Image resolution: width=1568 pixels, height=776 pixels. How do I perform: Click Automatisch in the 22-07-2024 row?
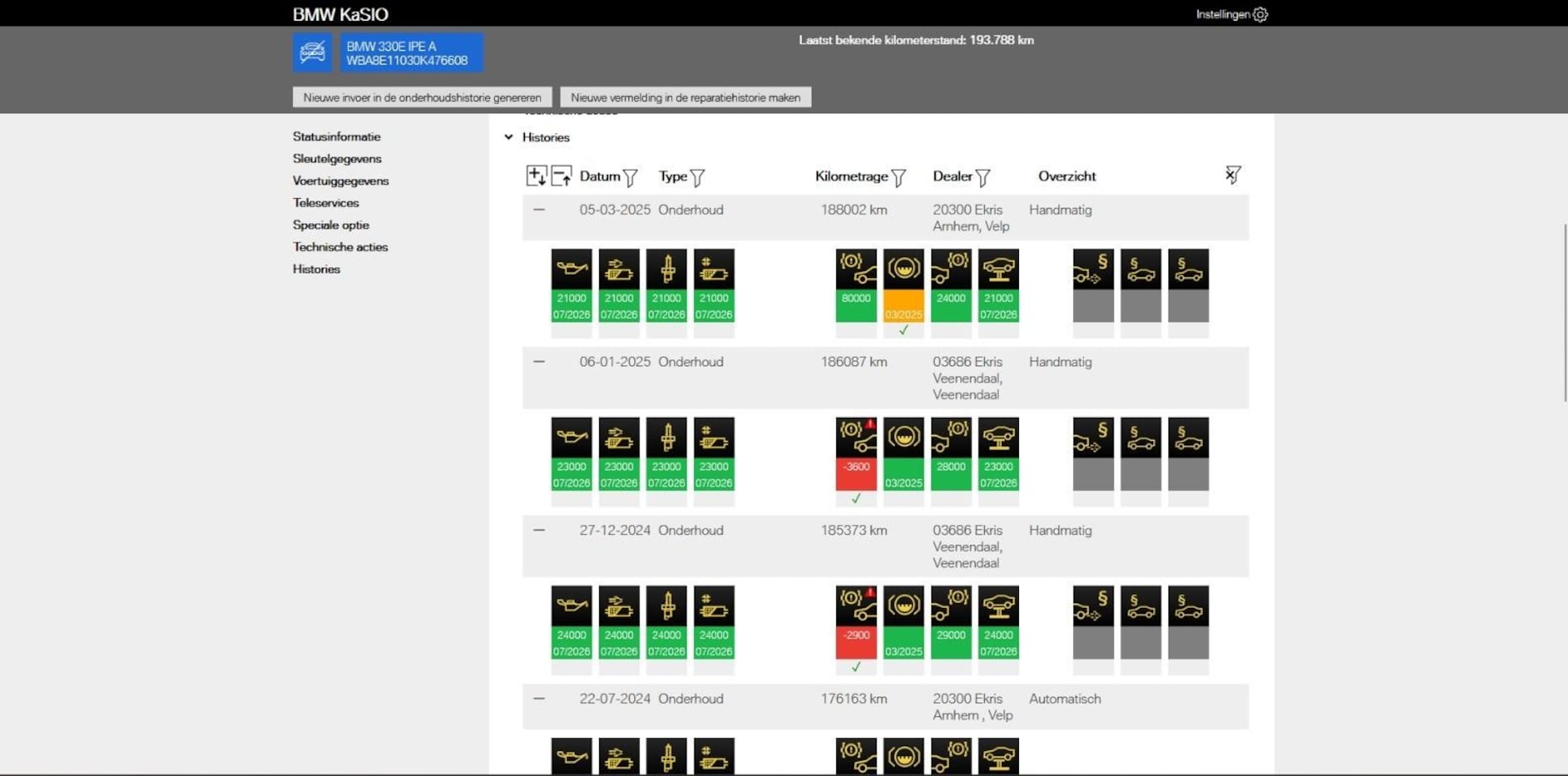[x=1065, y=699]
